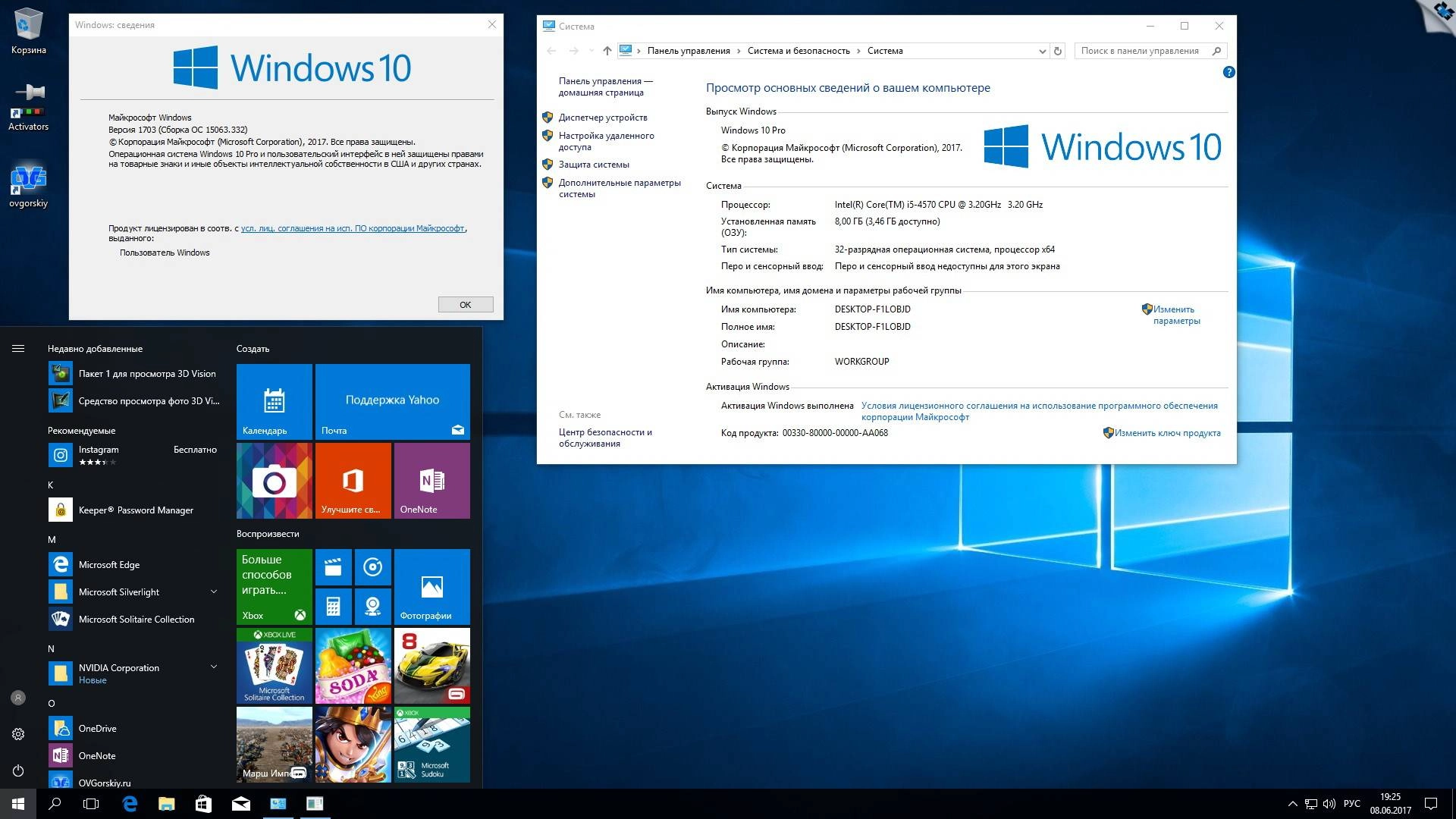Launch OneNote from its Start menu tile
This screenshot has width=1456, height=819.
coord(431,480)
